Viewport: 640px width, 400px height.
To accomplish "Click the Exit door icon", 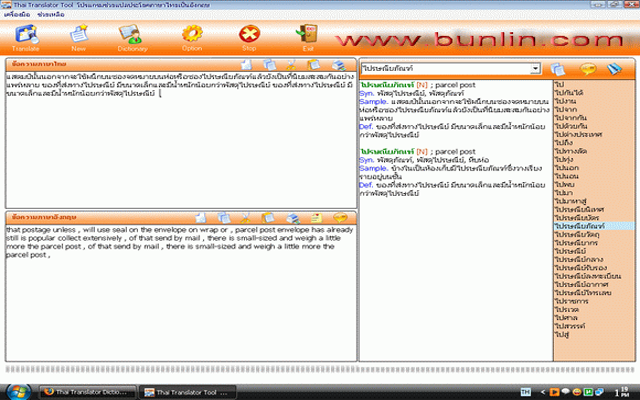I will (x=308, y=38).
